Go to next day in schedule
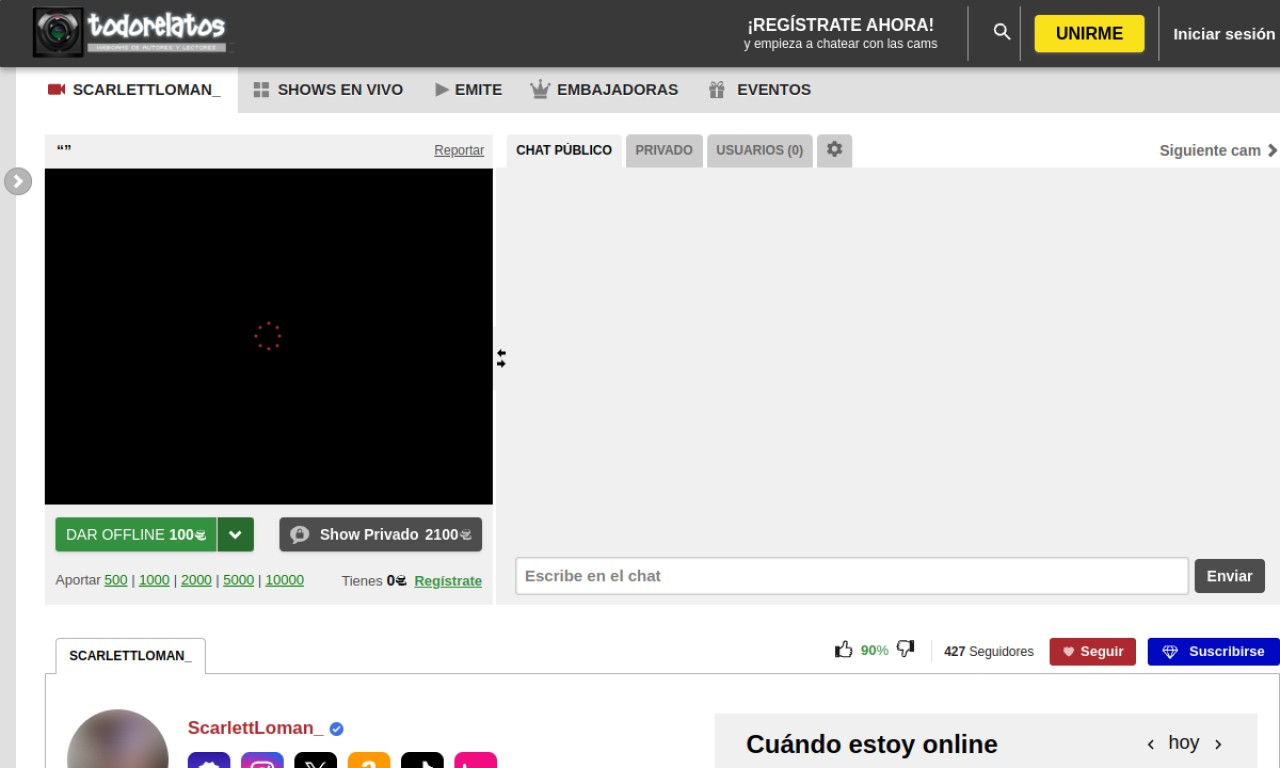 click(x=1218, y=744)
